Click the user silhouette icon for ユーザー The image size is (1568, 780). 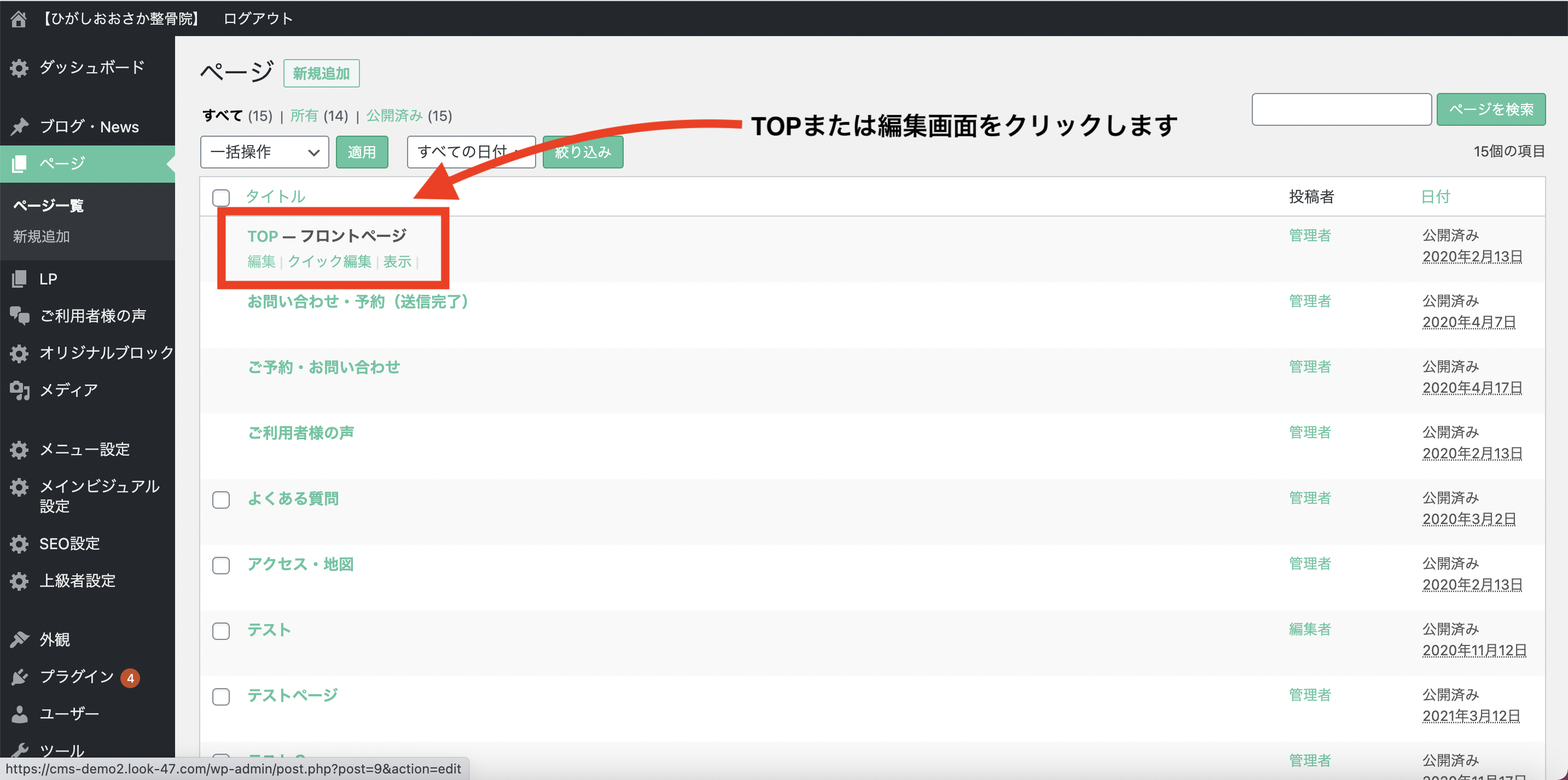click(20, 714)
